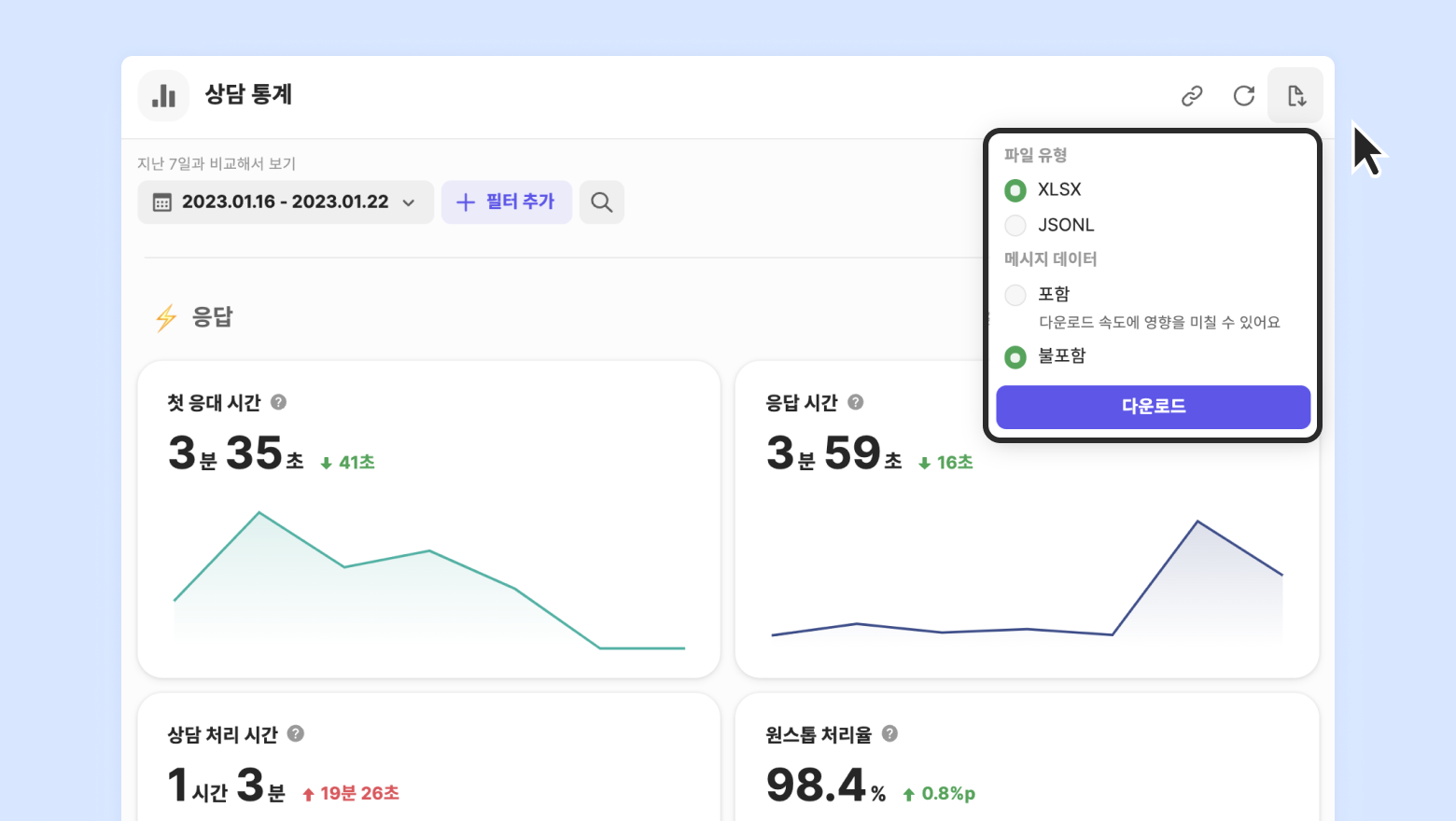Click help icon next to 응답 시간

point(856,402)
